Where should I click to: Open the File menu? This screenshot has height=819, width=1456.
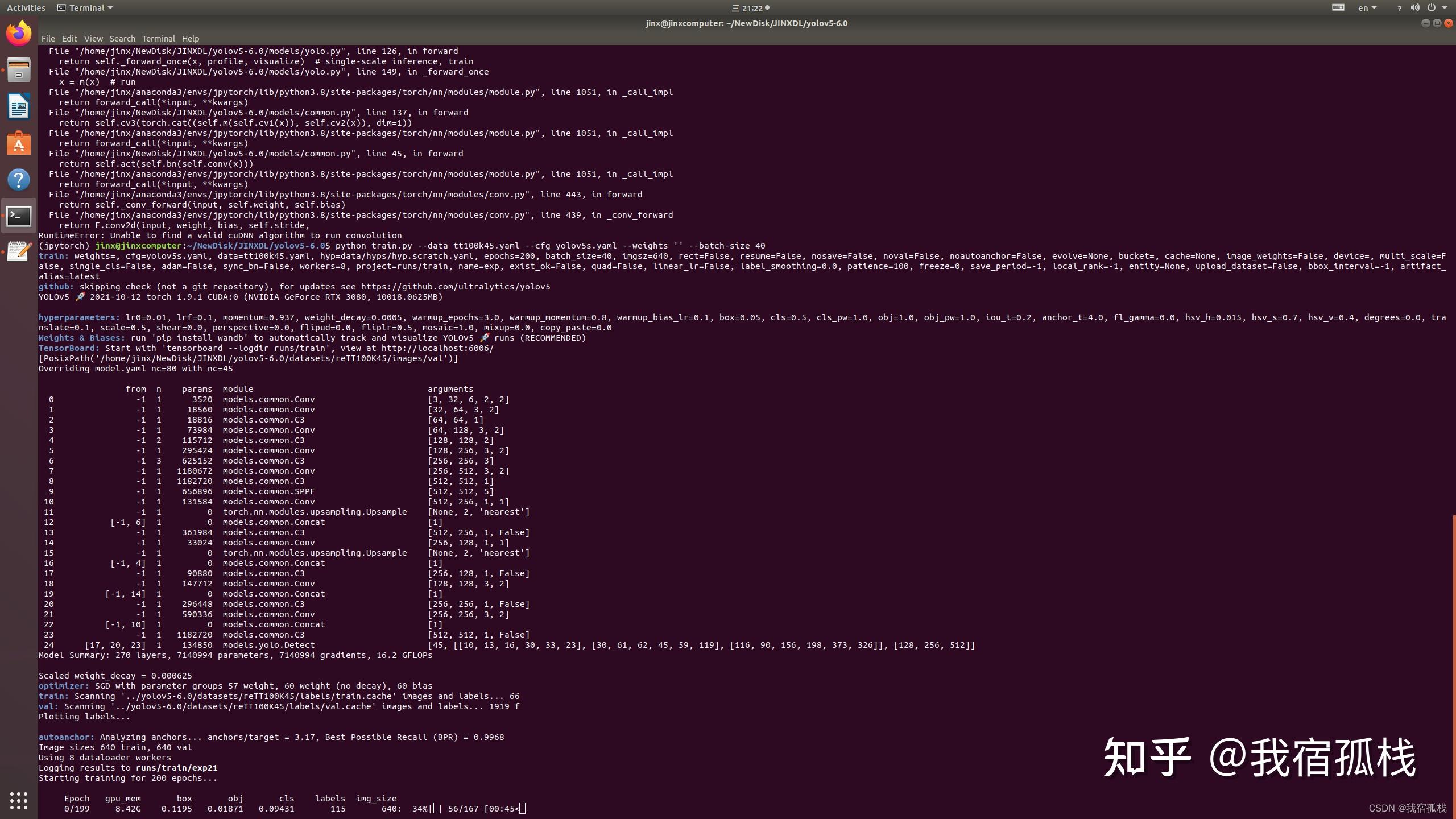pyautogui.click(x=48, y=39)
